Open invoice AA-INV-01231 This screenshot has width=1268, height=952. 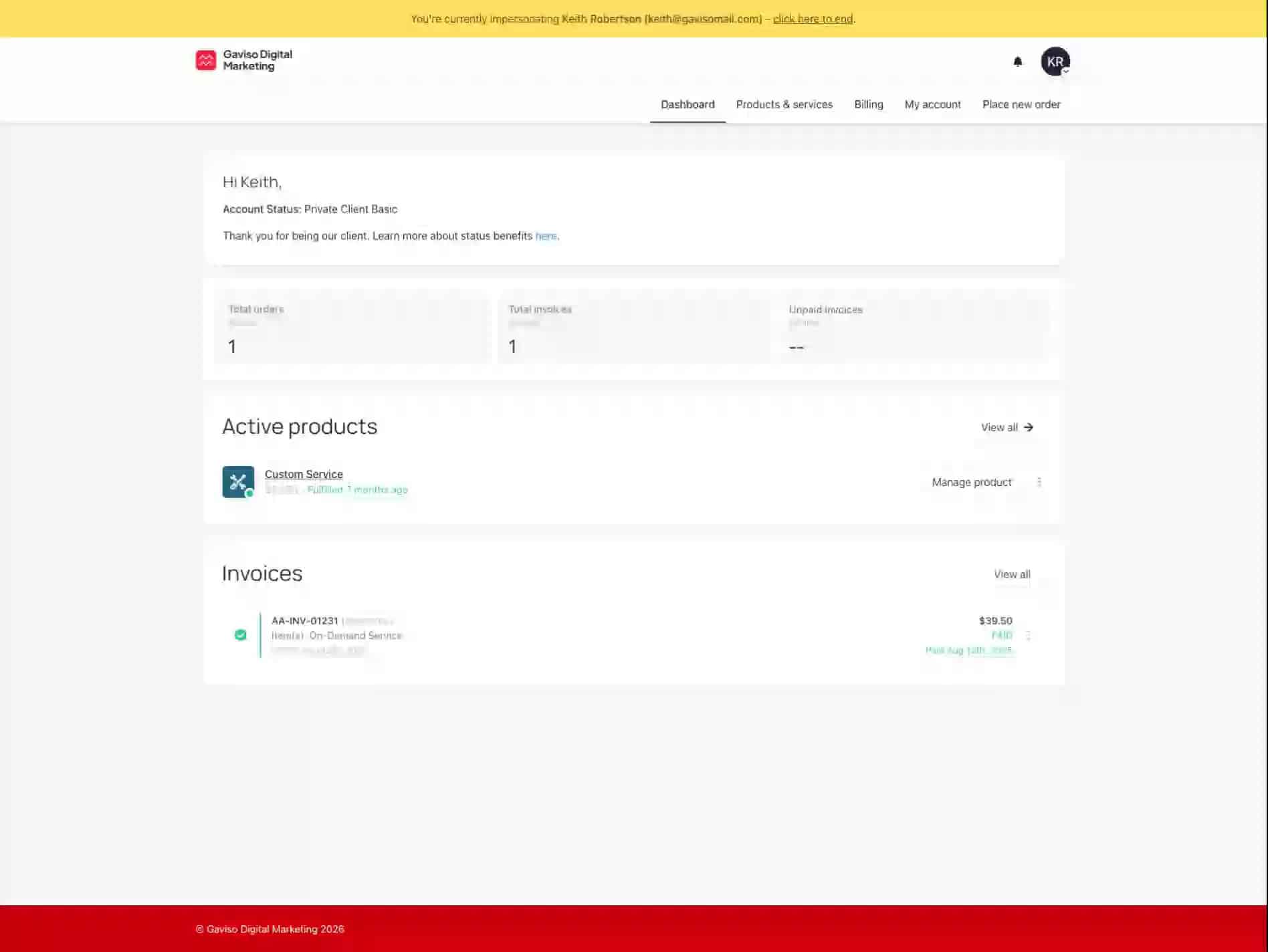point(305,620)
